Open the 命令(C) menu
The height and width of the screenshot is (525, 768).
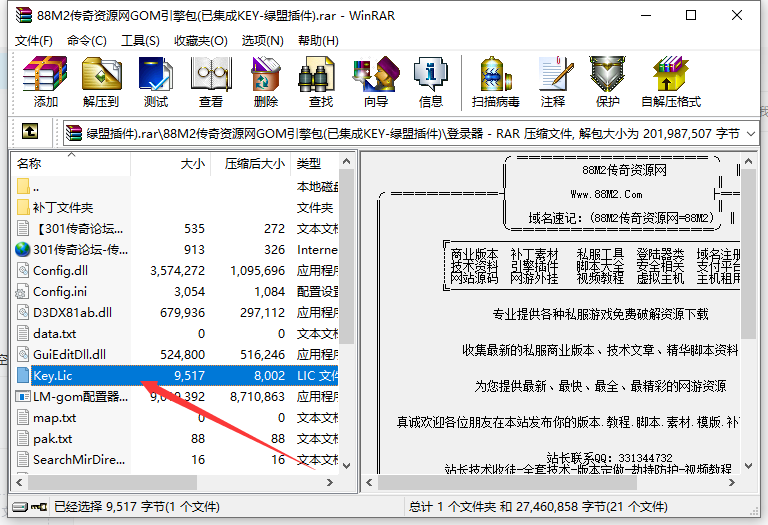tap(87, 41)
